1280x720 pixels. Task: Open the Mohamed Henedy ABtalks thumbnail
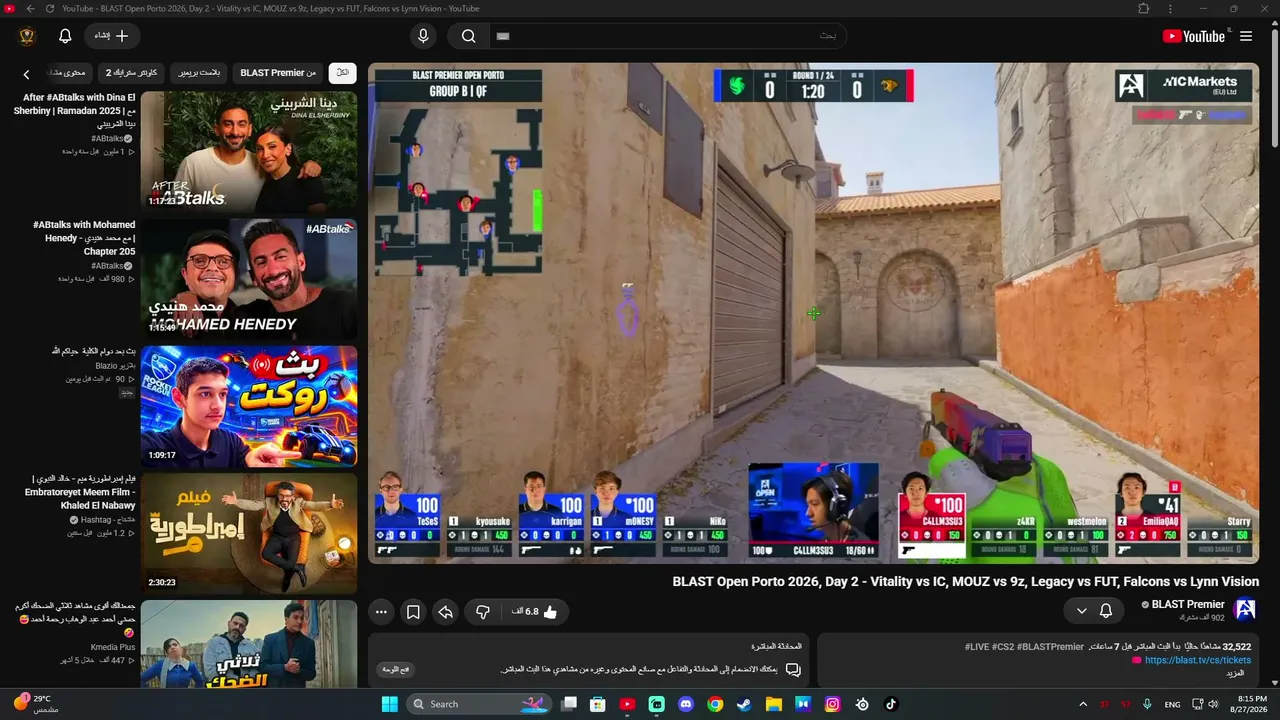pyautogui.click(x=249, y=279)
